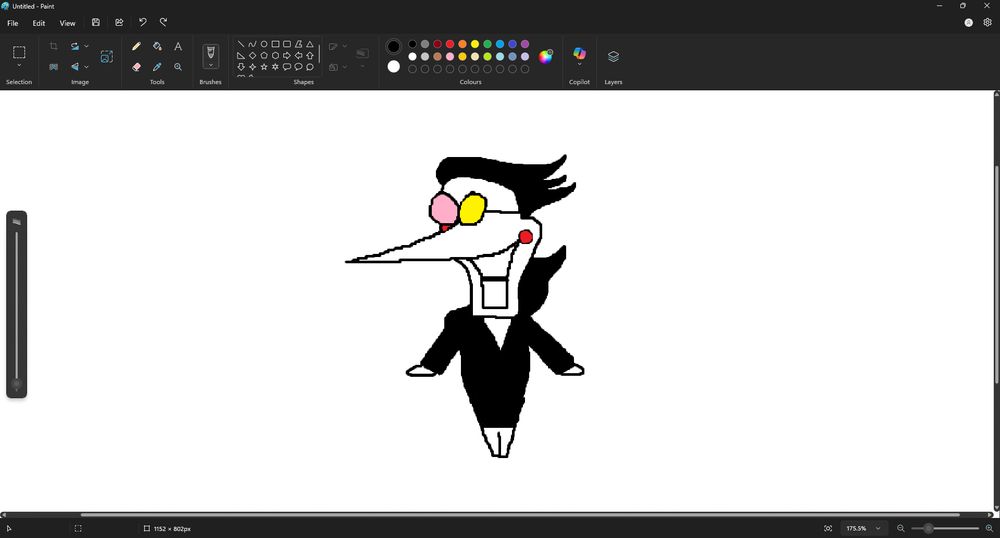Select Colour 1 black primary swatch
Image resolution: width=1000 pixels, height=538 pixels.
(x=393, y=46)
